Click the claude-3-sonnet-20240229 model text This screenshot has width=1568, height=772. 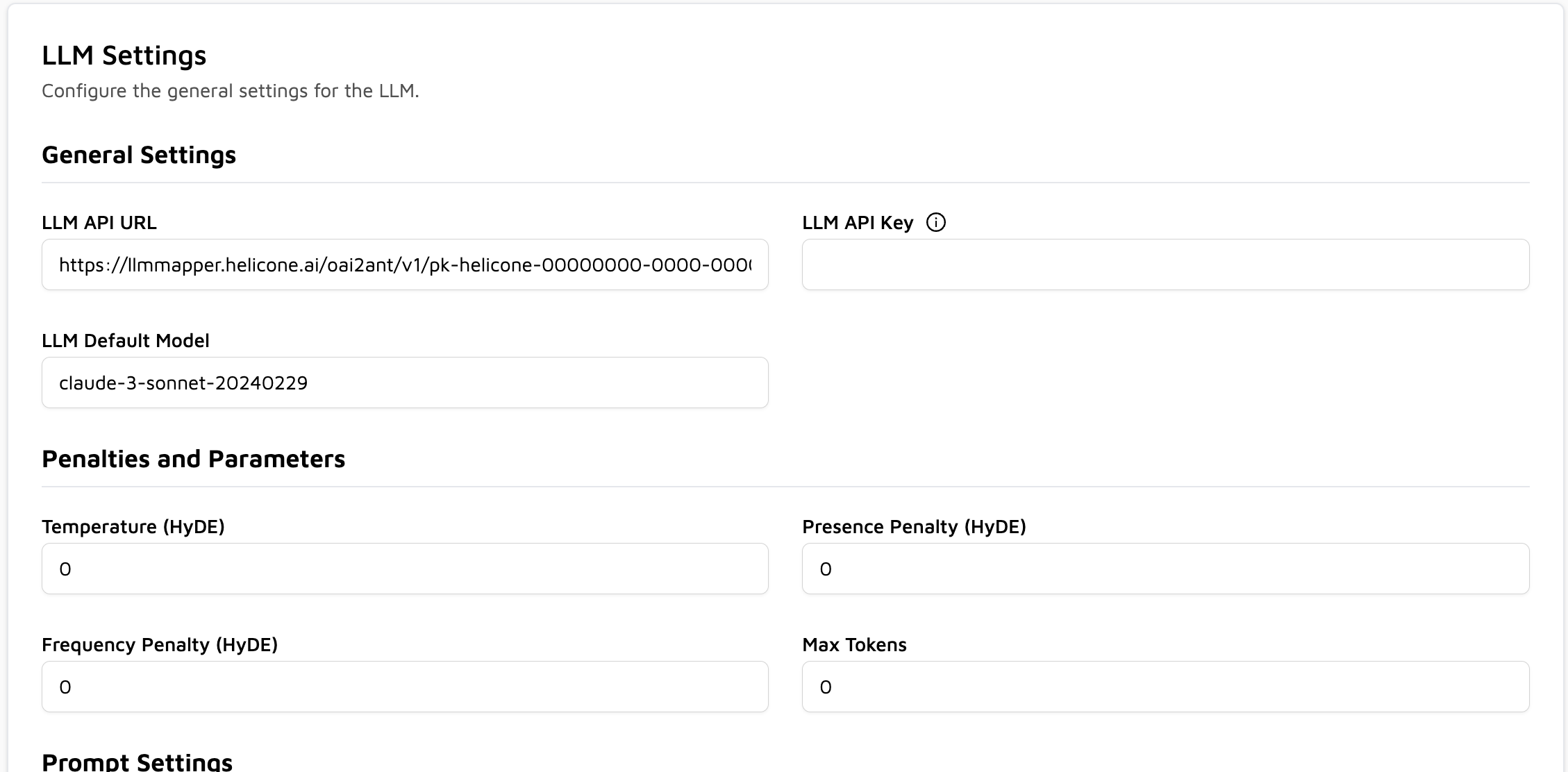point(183,383)
